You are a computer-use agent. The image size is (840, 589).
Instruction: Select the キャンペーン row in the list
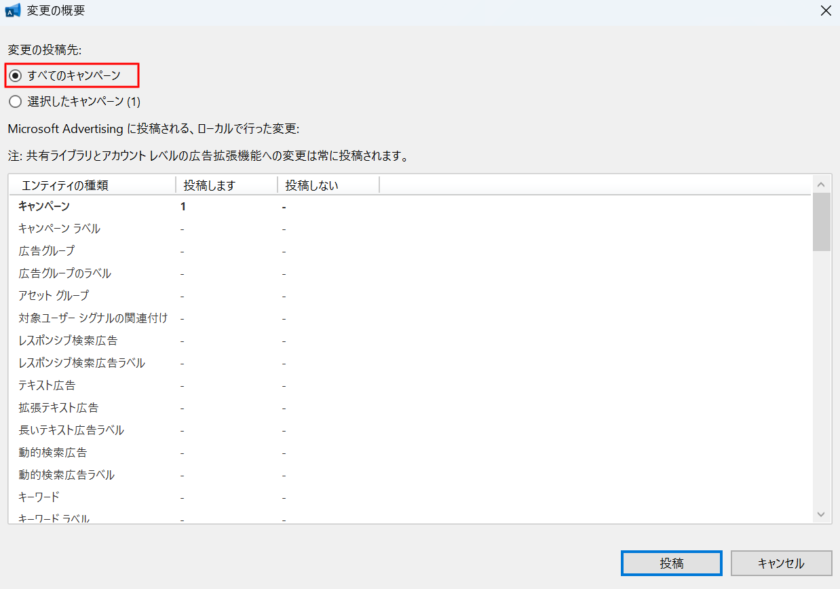pyautogui.click(x=45, y=206)
